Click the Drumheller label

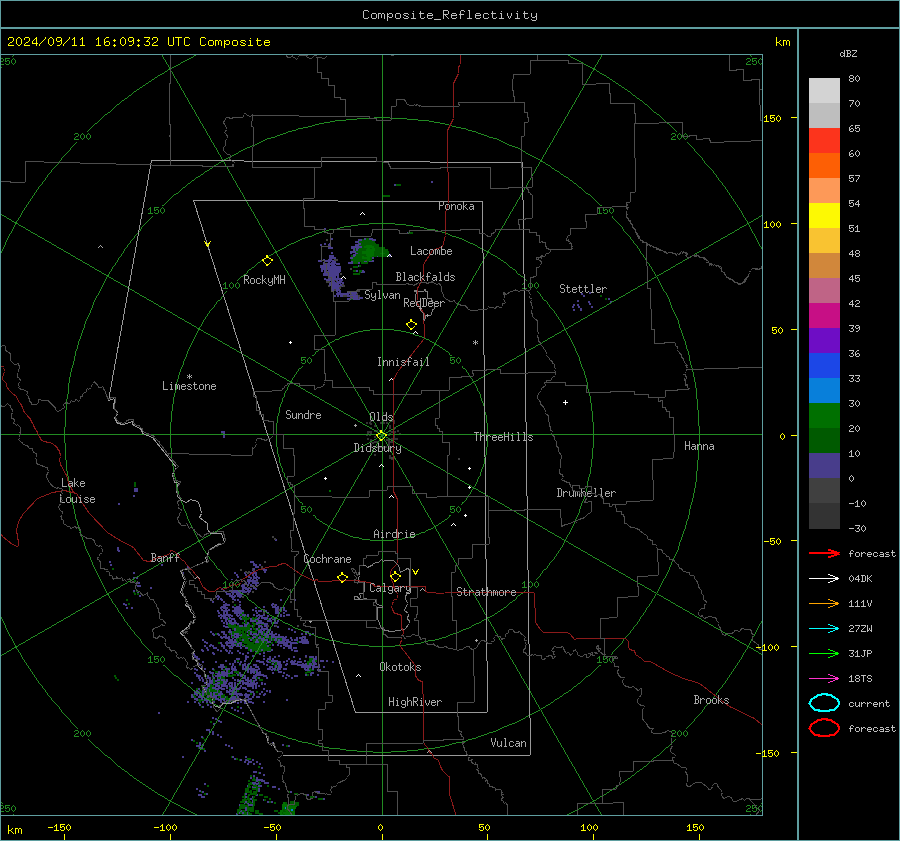point(586,493)
